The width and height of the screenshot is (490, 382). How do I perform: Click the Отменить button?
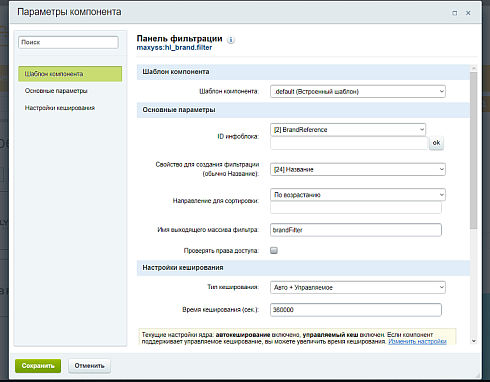[89, 366]
